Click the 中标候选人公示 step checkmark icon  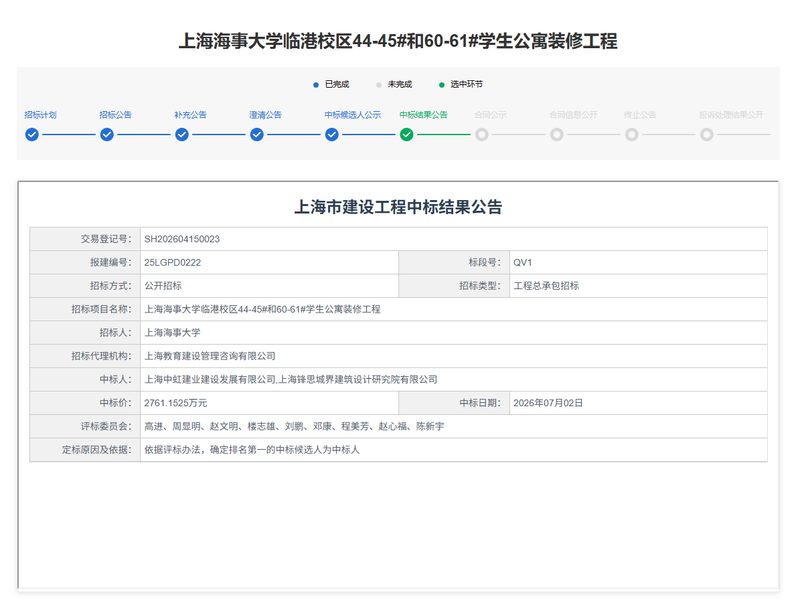click(x=332, y=135)
